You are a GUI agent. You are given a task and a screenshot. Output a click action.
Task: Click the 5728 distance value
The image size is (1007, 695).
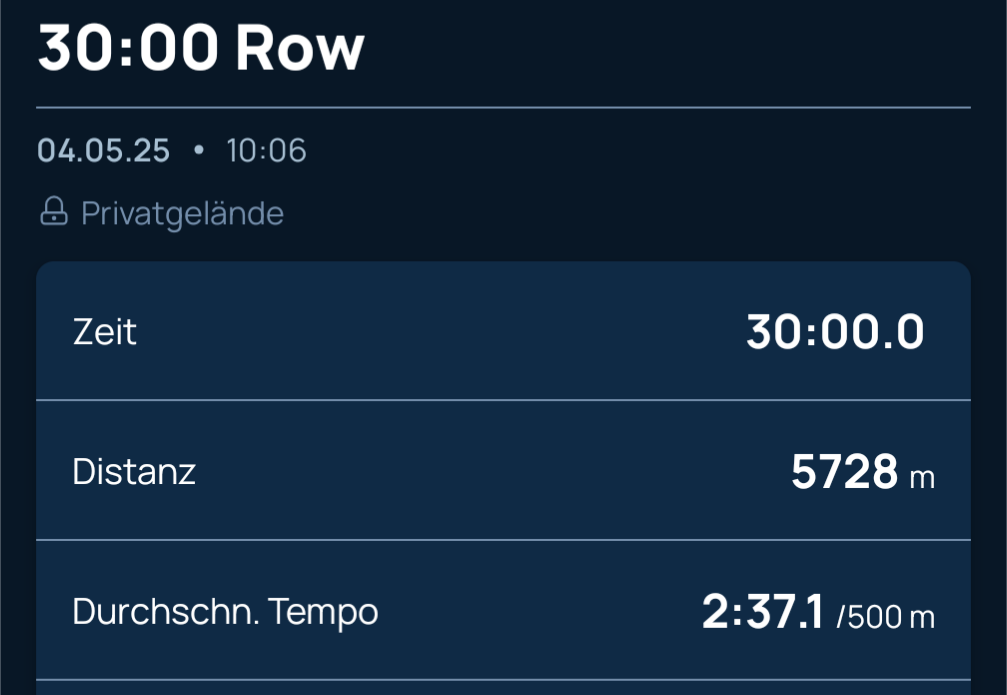point(845,472)
